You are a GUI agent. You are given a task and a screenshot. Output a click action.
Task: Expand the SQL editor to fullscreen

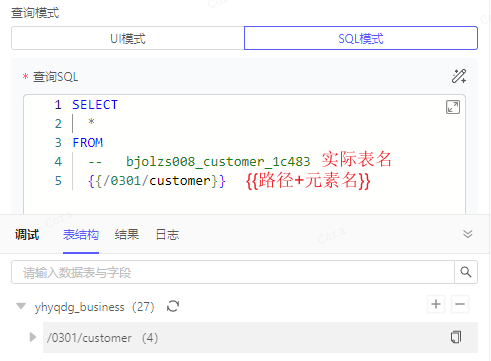453,107
